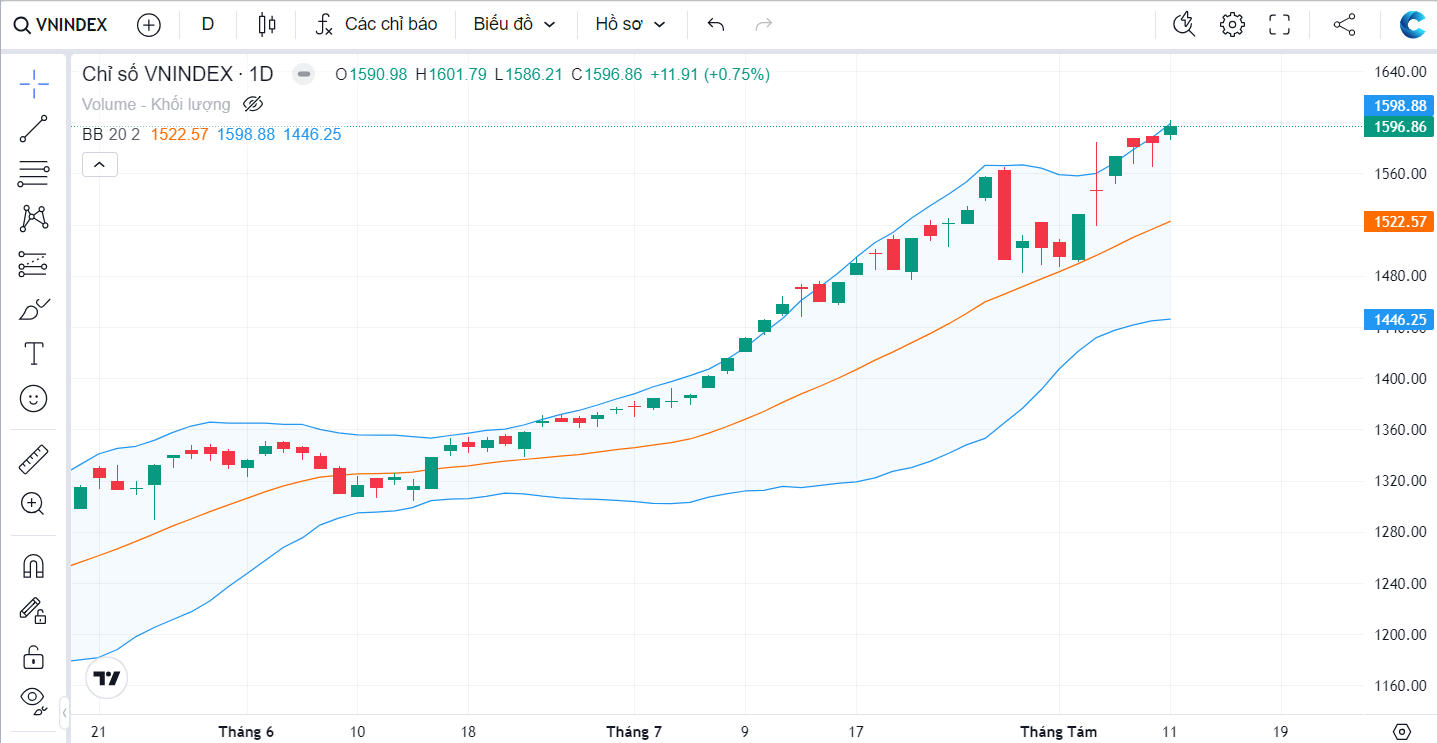This screenshot has width=1437, height=743.
Task: Open the candlestick chart style selector
Action: coord(266,25)
